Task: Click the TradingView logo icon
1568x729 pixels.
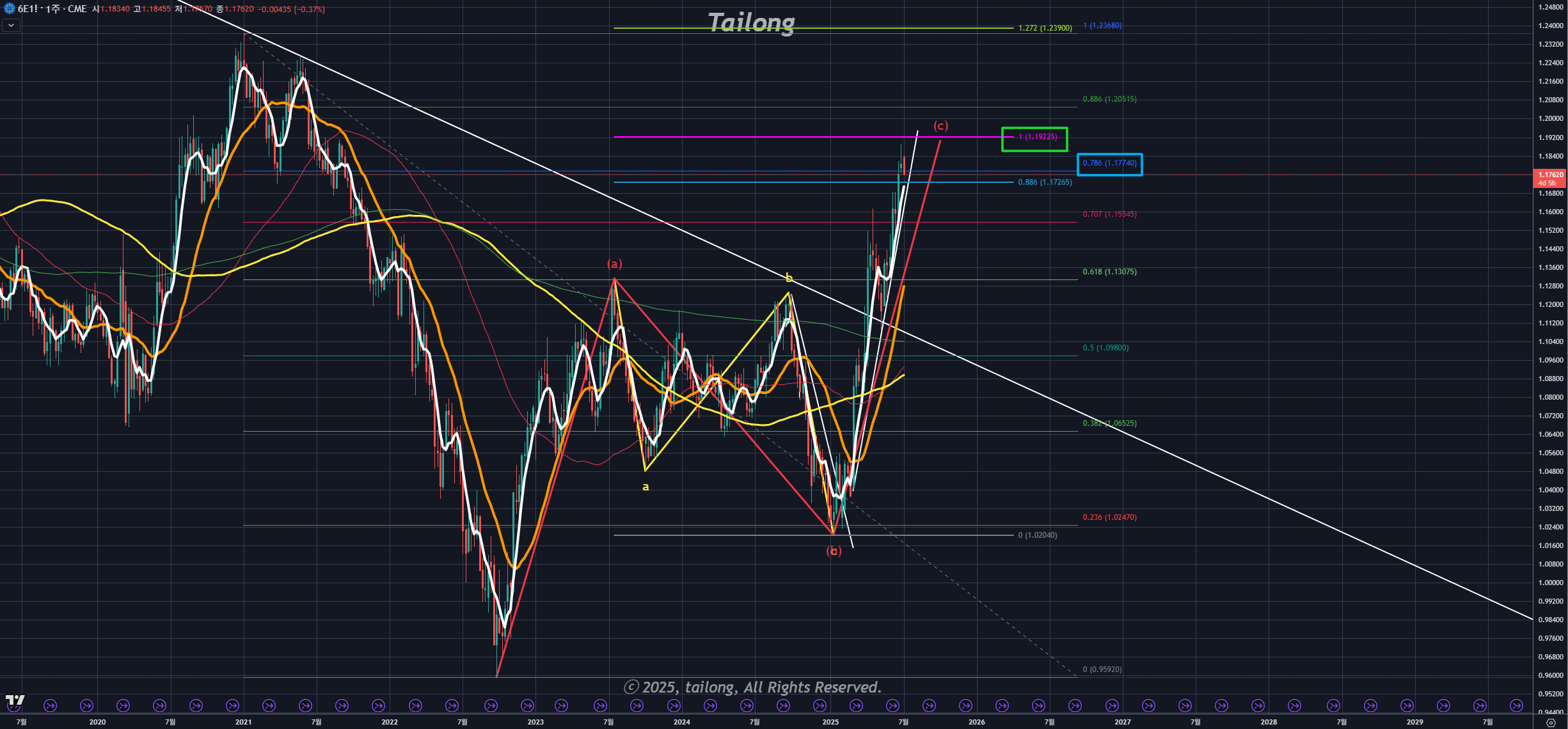Action: point(15,700)
